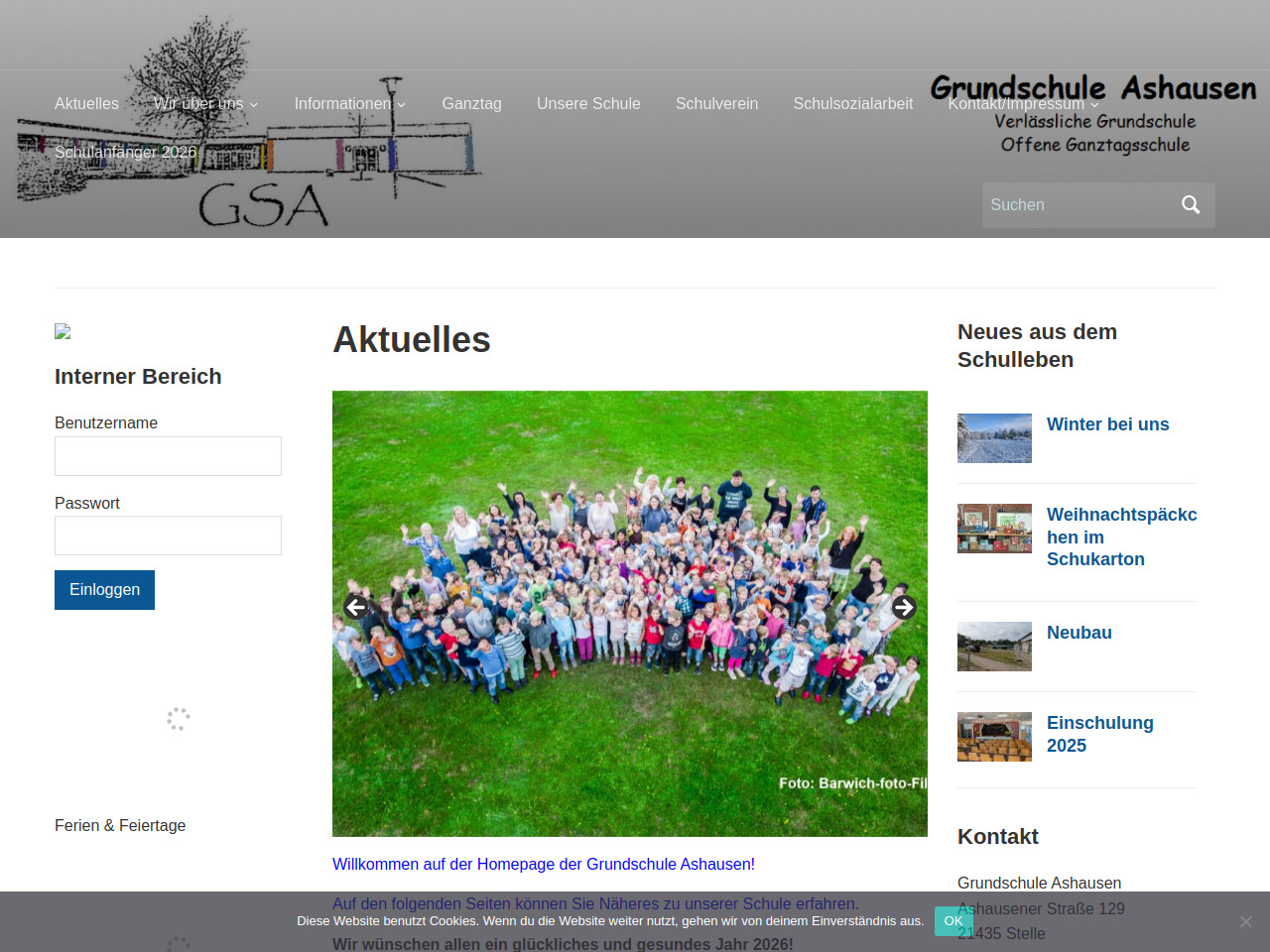Focus the Benutzername input field
Image resolution: width=1270 pixels, height=952 pixels.
pyautogui.click(x=168, y=456)
